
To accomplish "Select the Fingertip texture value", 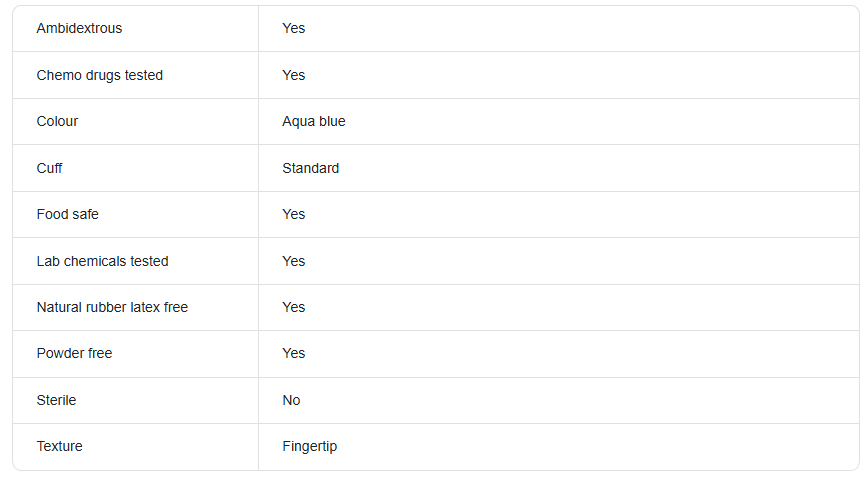I will click(309, 446).
